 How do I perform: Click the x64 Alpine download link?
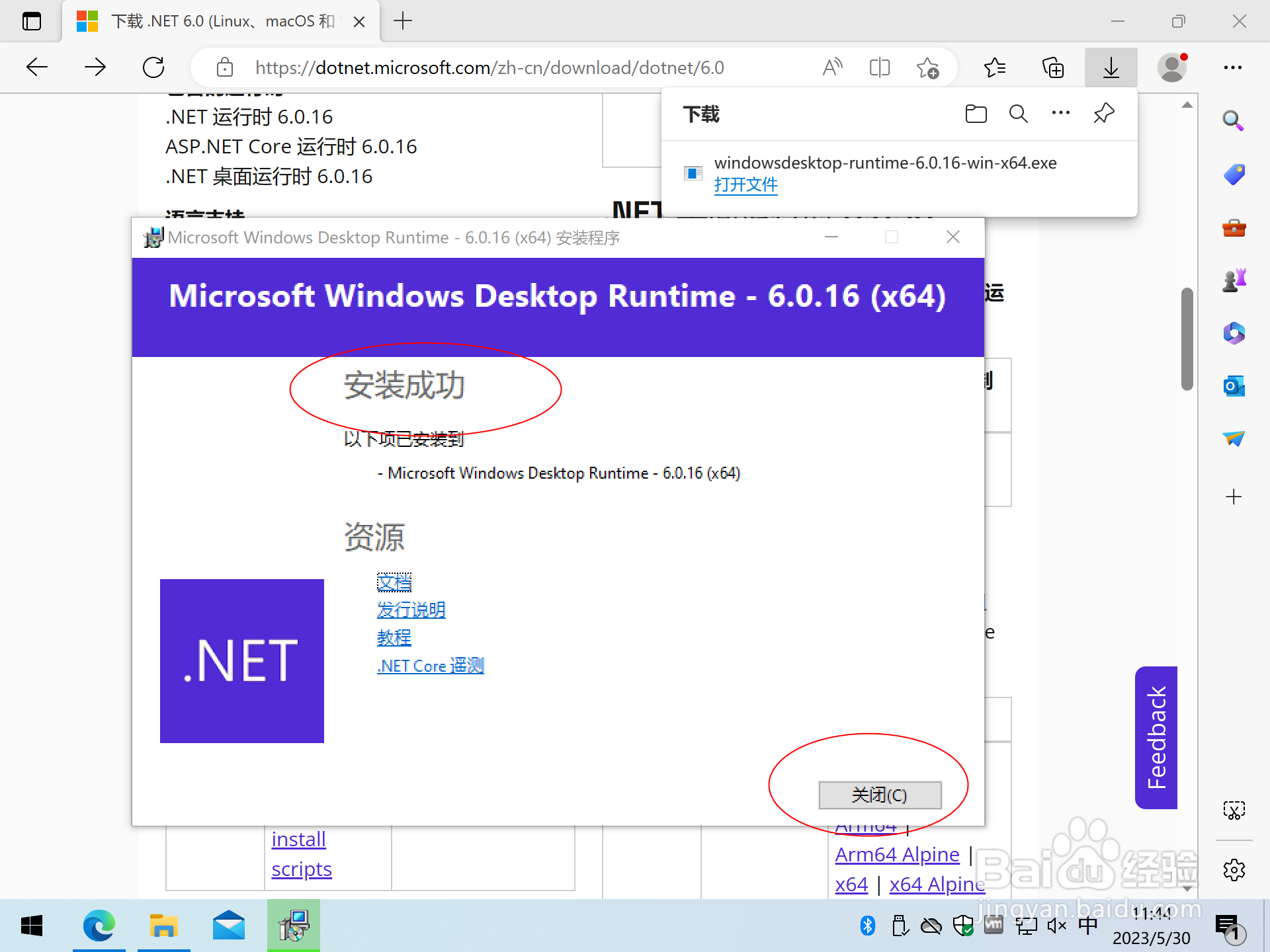coord(937,885)
